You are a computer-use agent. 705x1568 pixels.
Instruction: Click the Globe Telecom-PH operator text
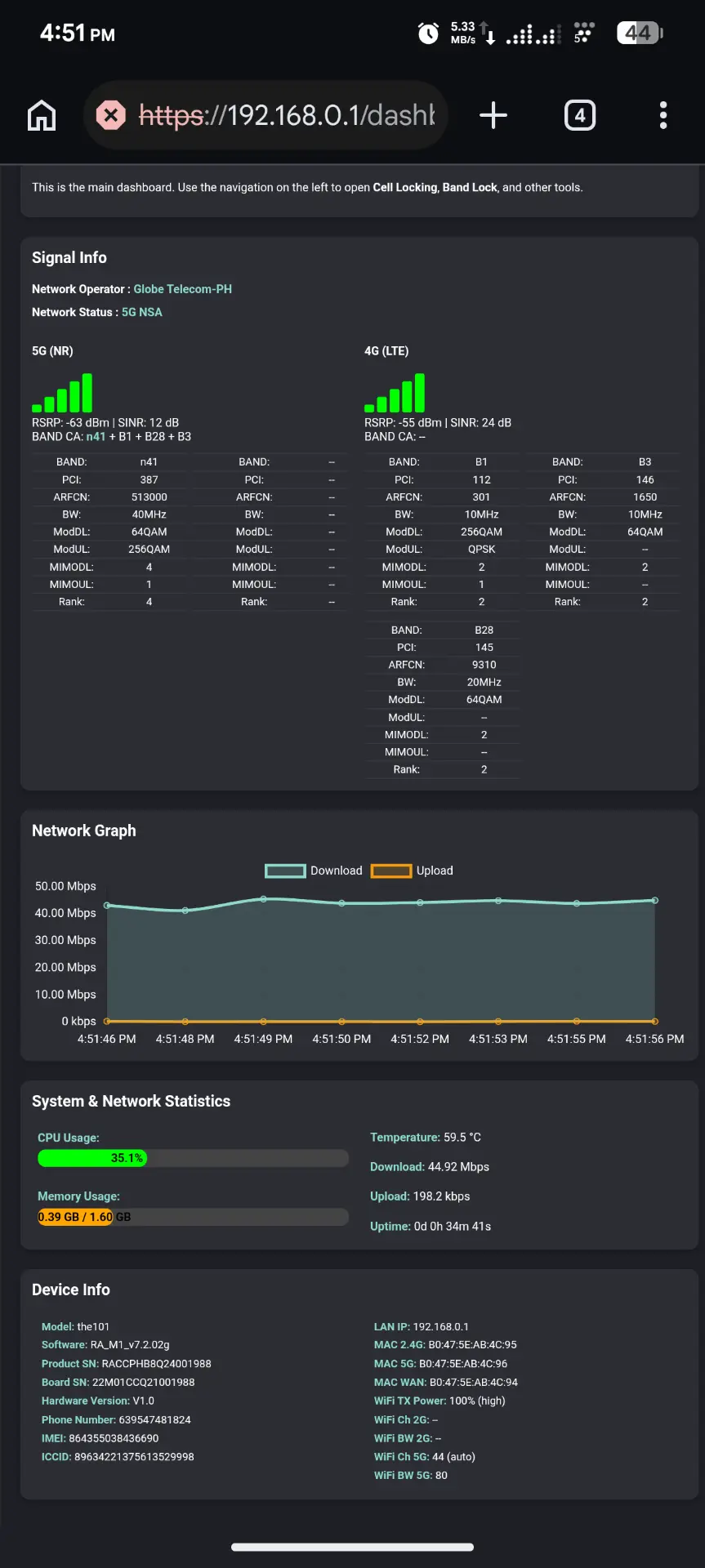(x=183, y=289)
